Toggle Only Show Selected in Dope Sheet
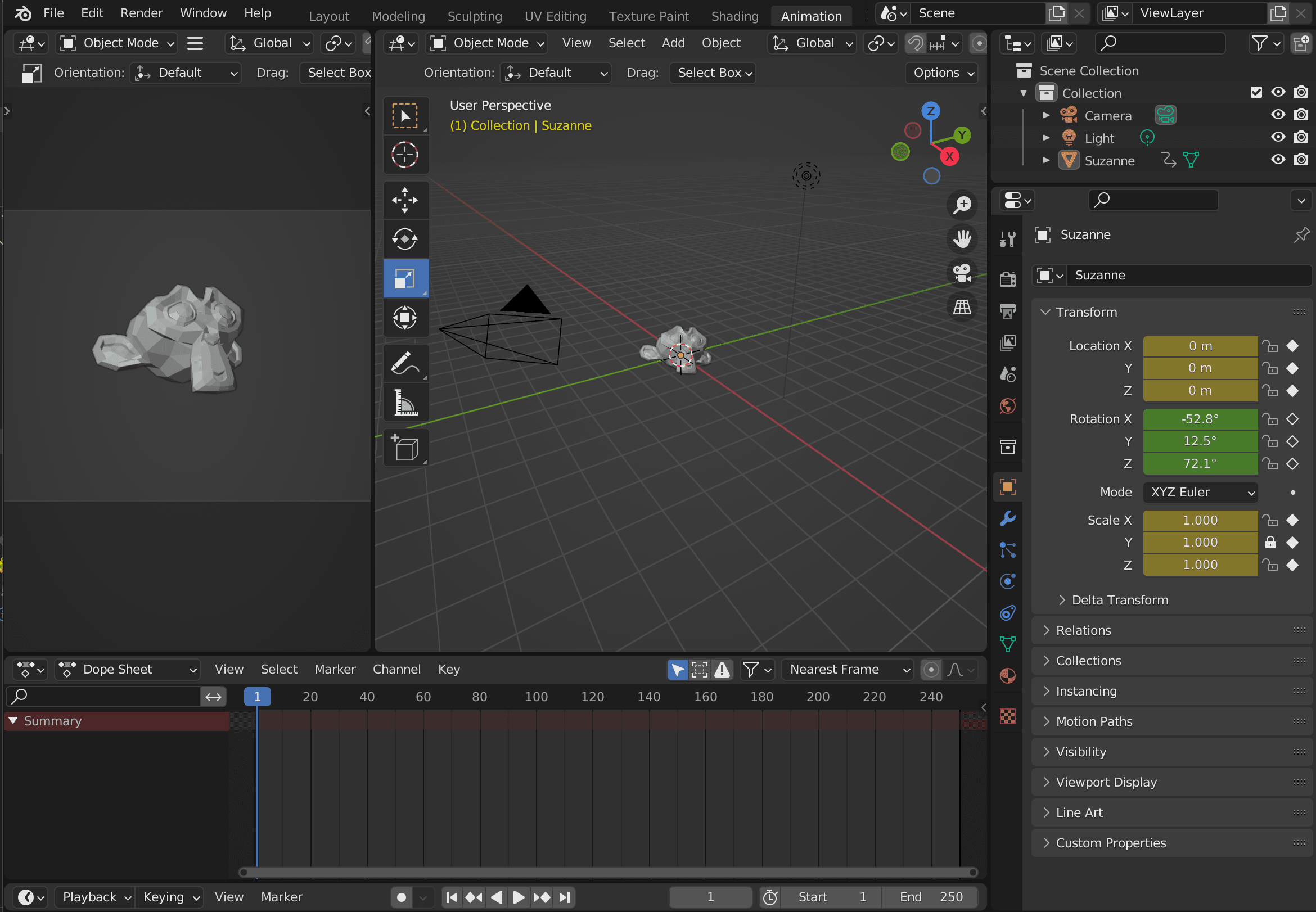 (x=678, y=670)
